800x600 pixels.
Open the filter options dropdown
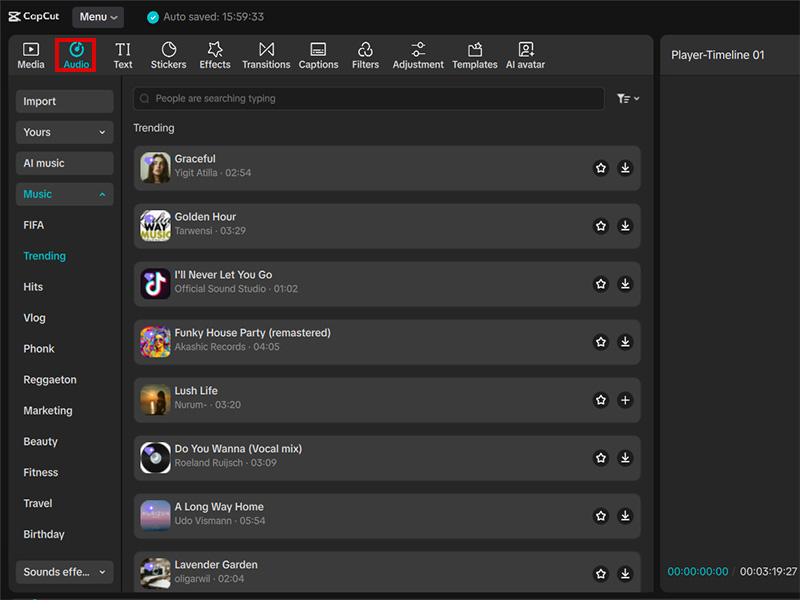point(628,98)
